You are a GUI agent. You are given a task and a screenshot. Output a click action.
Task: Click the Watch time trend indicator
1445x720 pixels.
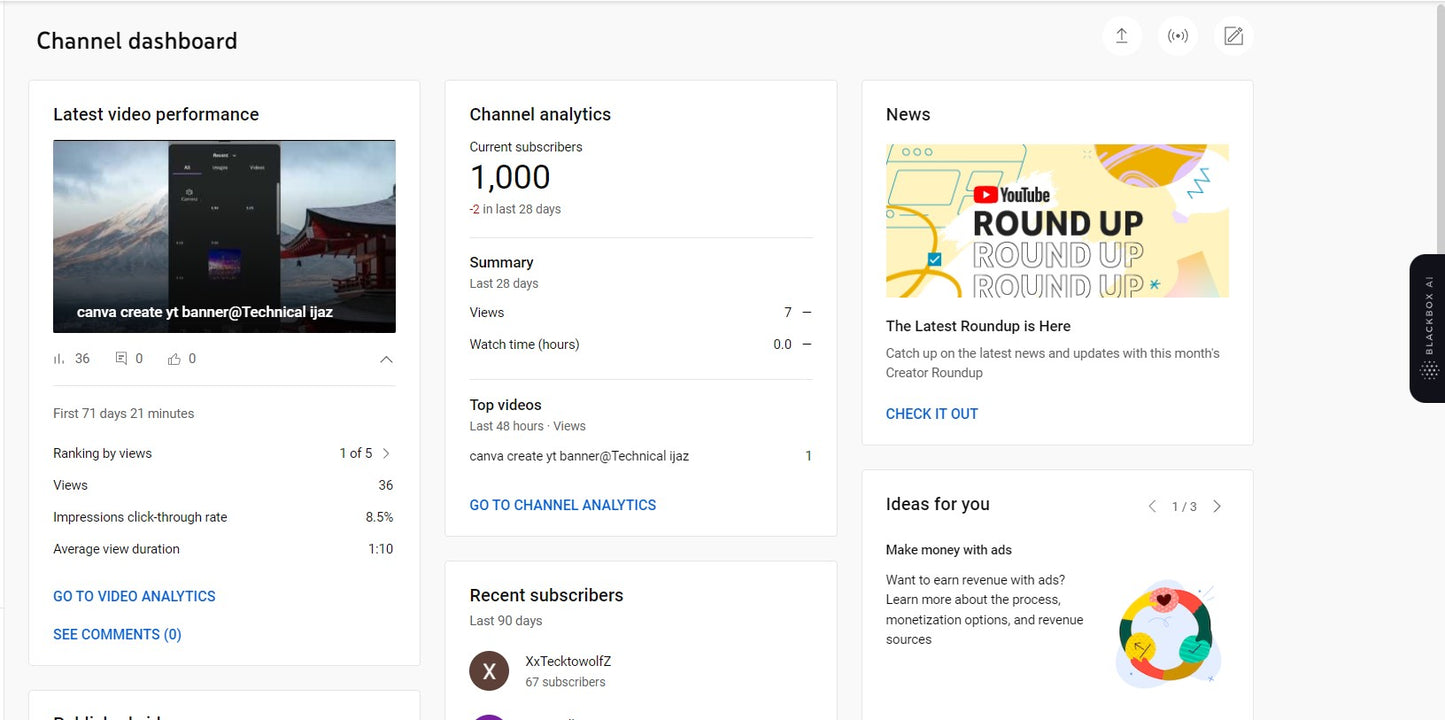click(x=806, y=344)
